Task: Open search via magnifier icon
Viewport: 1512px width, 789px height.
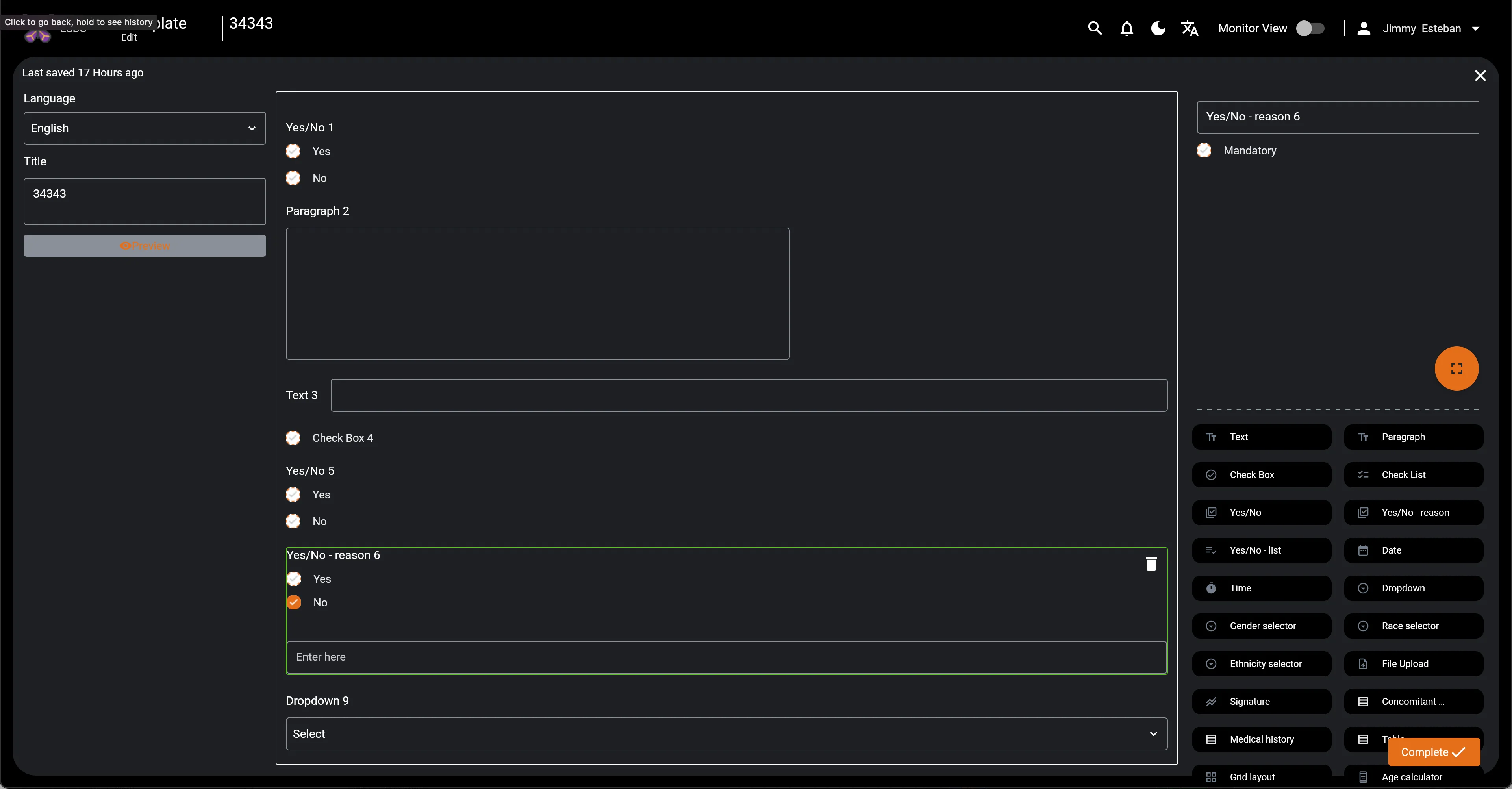Action: pyautogui.click(x=1095, y=28)
